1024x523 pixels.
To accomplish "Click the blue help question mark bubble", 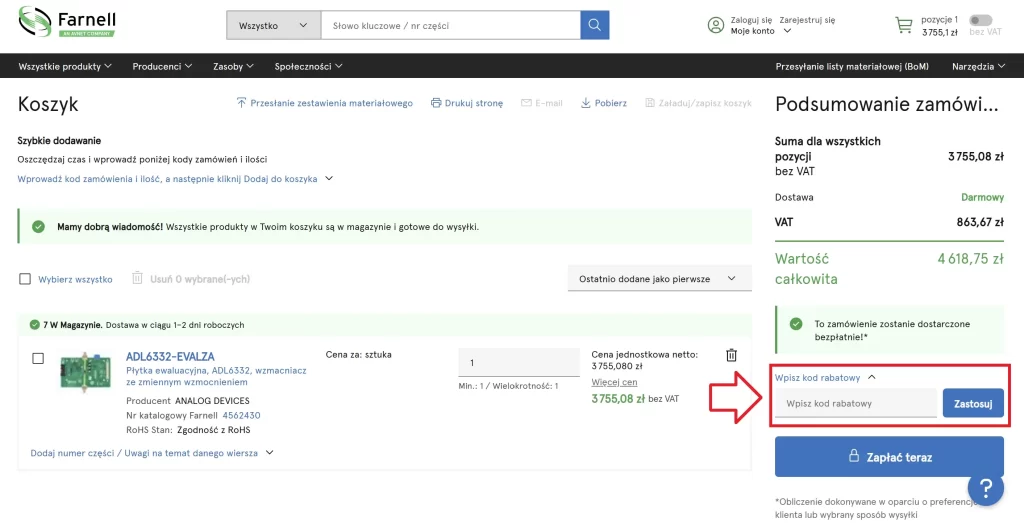I will point(985,487).
